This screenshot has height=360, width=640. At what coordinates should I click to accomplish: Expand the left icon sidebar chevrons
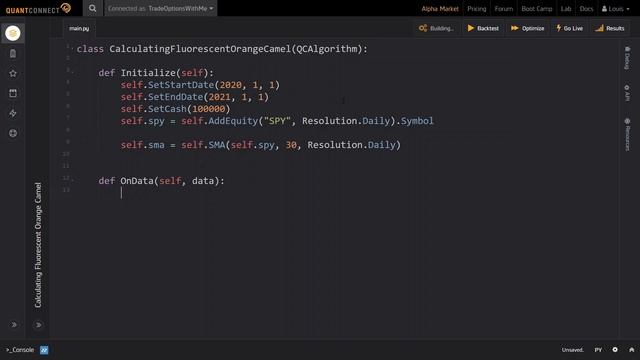click(x=13, y=325)
